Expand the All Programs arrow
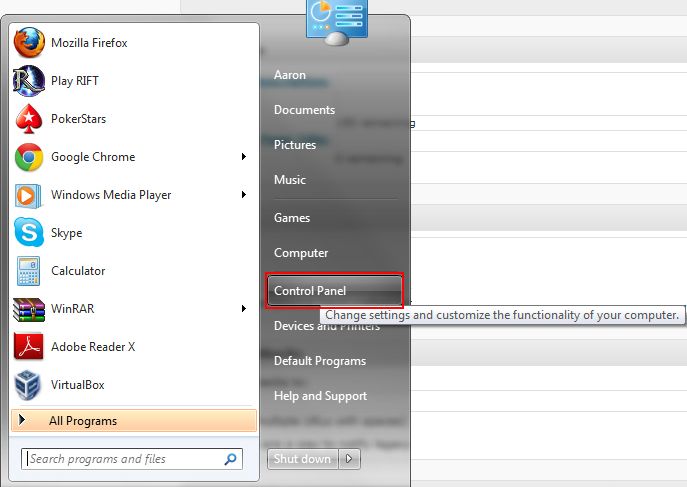 pos(21,420)
